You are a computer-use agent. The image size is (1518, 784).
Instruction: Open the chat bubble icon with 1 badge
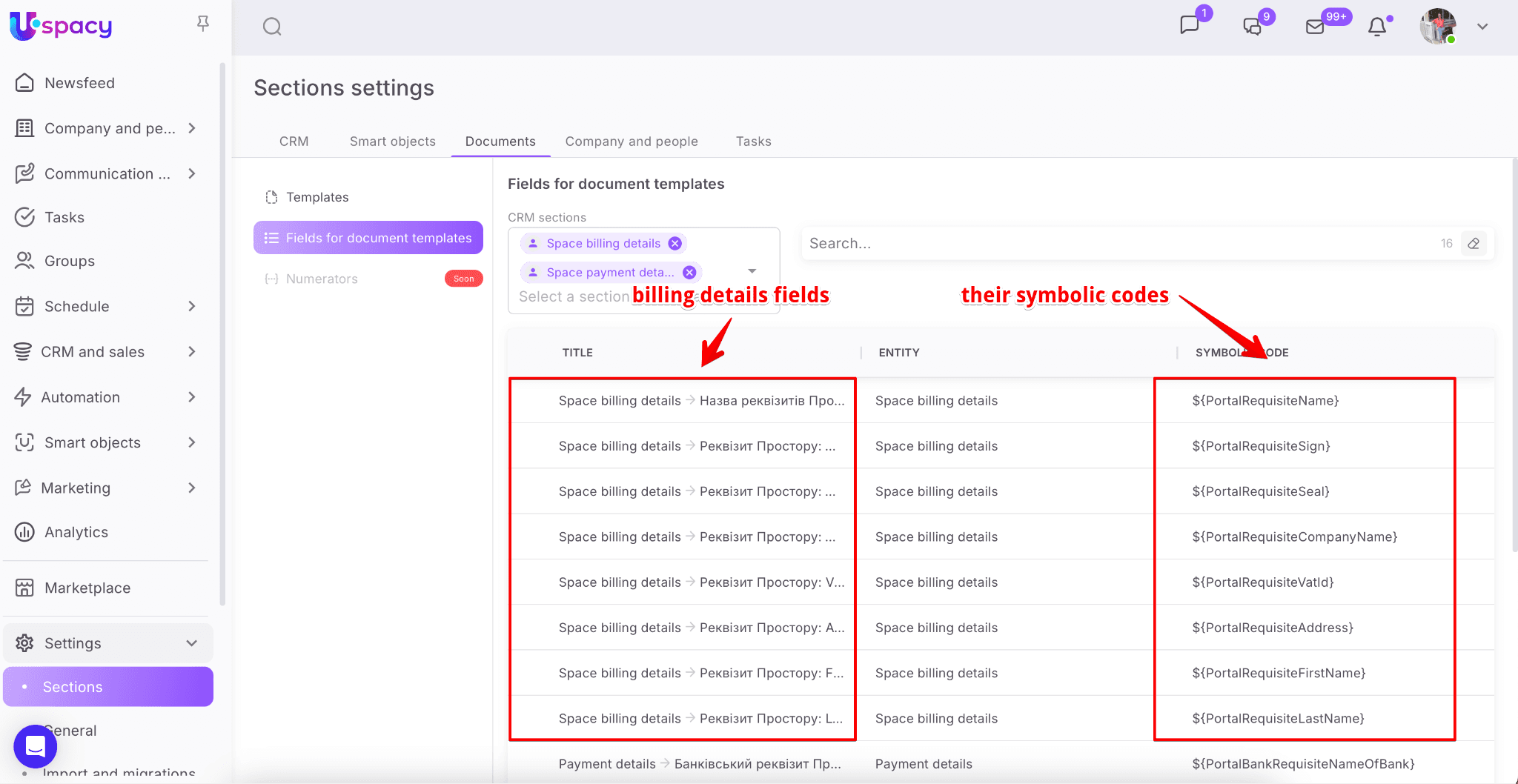[1189, 25]
